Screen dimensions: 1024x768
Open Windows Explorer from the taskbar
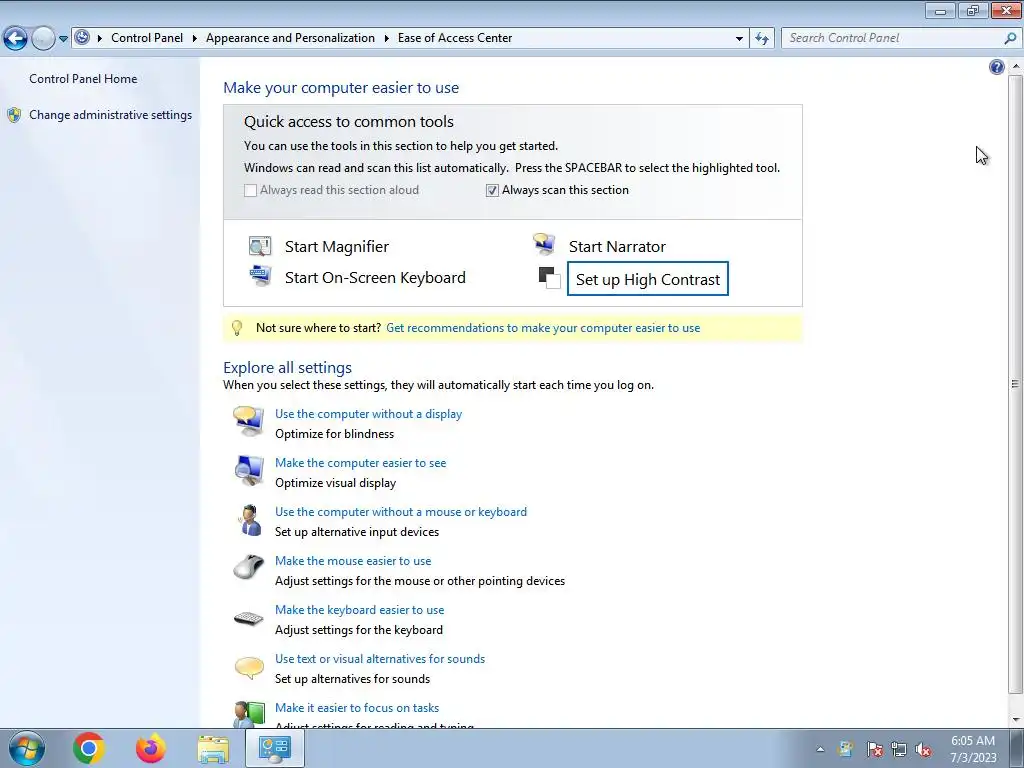coord(213,748)
